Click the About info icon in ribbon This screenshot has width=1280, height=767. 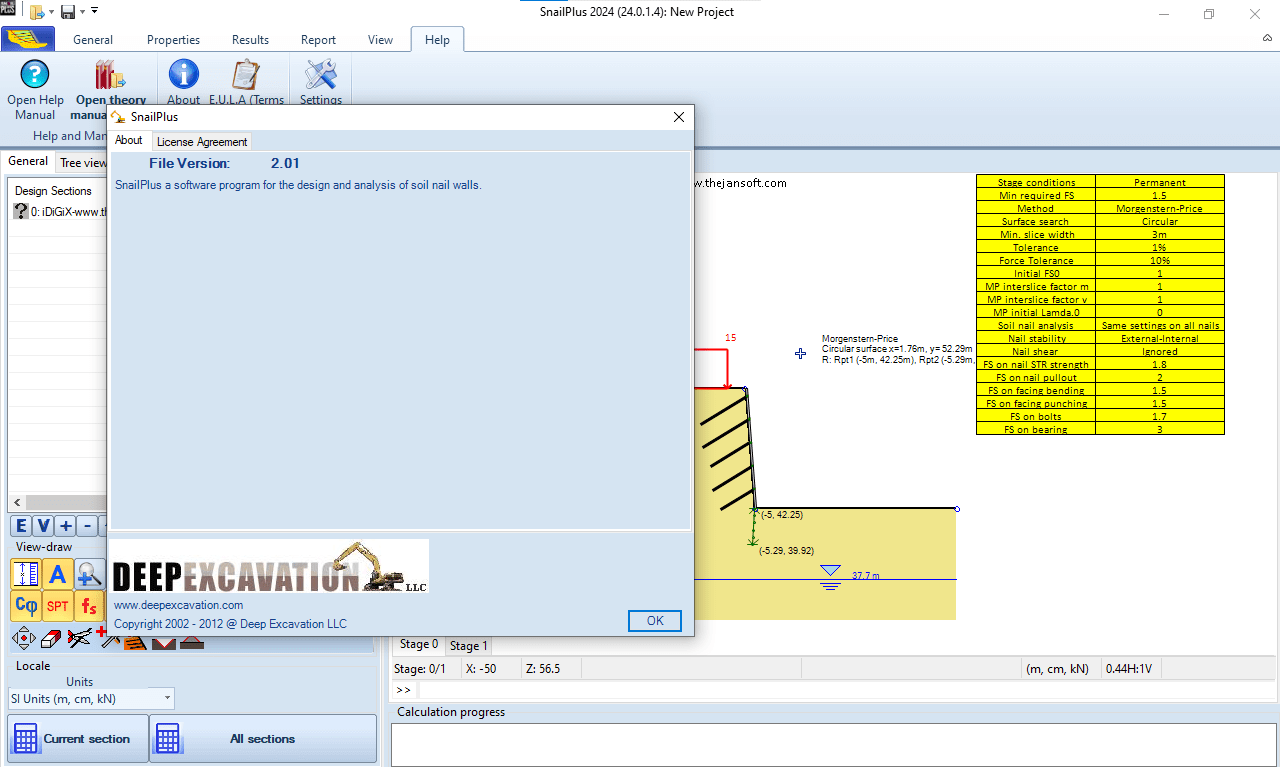click(183, 75)
